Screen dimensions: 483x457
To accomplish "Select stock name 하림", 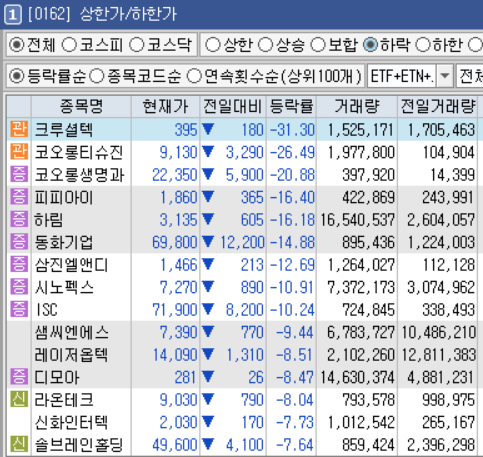I will pos(49,220).
